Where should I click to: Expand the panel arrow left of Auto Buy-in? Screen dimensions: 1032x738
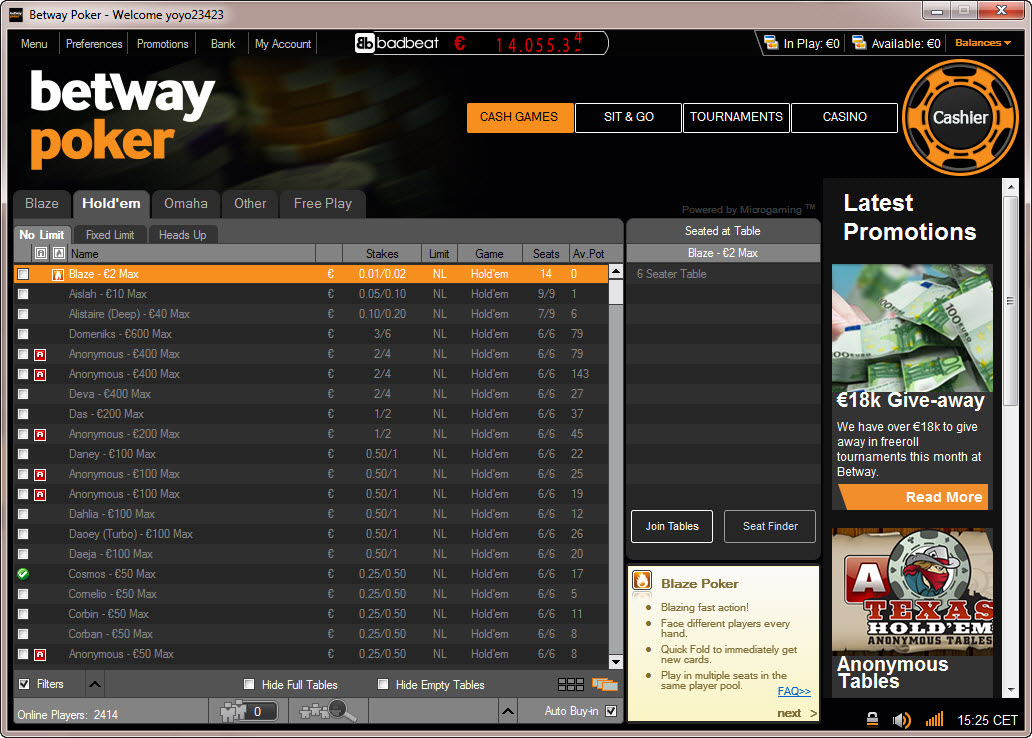point(507,711)
